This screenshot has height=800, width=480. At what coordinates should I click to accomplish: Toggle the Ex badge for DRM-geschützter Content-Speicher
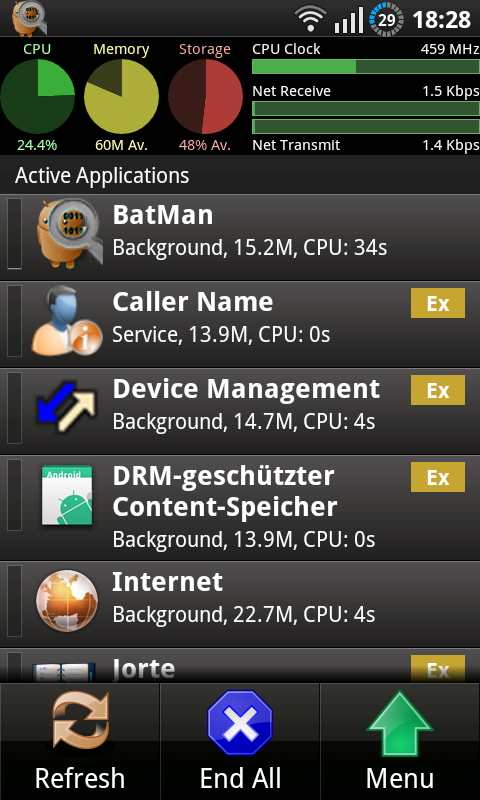(x=438, y=477)
